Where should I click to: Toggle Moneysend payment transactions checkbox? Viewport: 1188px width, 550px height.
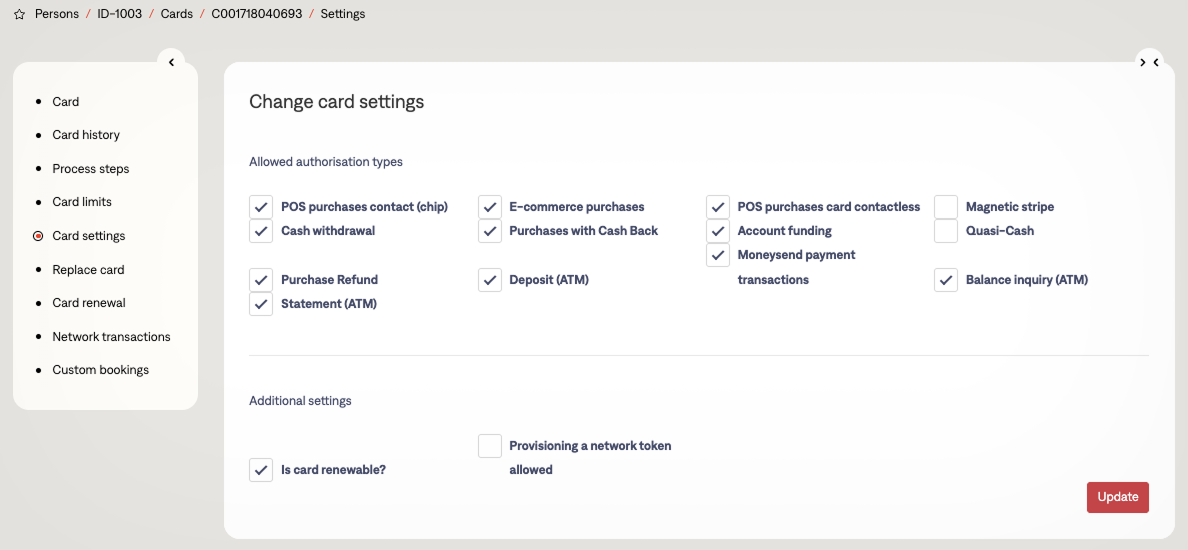tap(718, 255)
